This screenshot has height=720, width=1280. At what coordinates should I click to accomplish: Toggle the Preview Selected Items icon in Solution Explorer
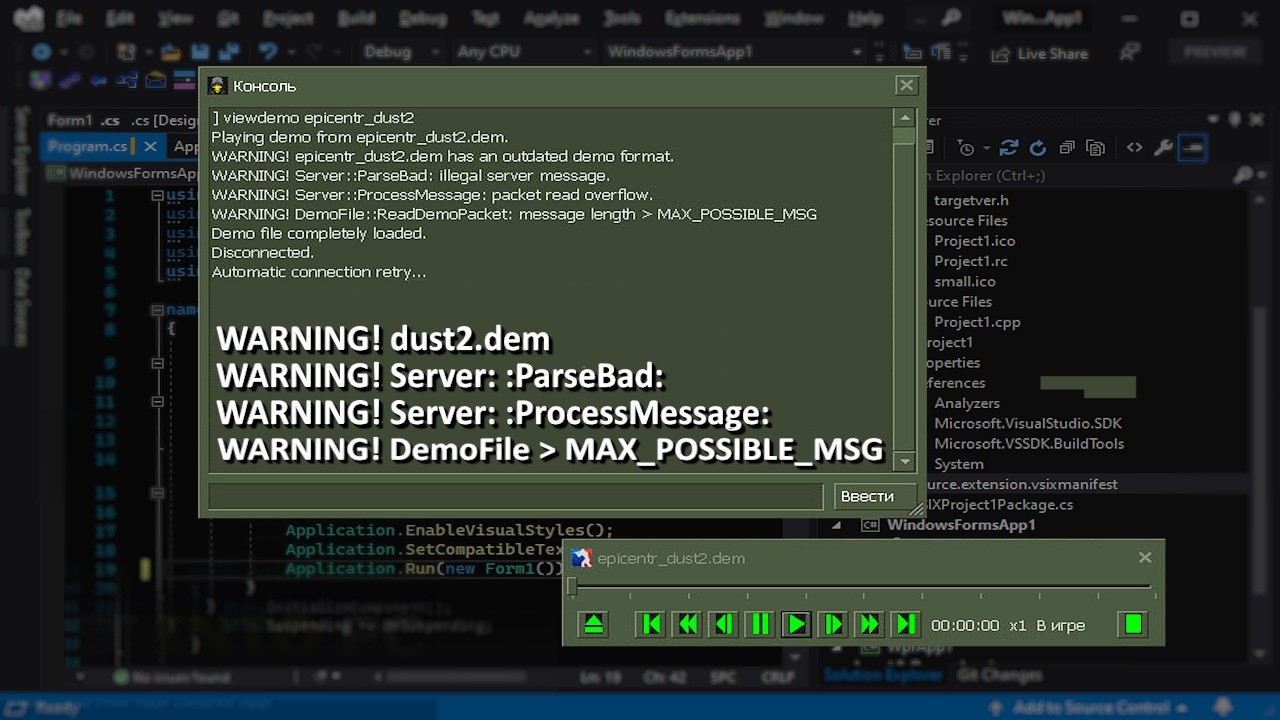(1191, 148)
